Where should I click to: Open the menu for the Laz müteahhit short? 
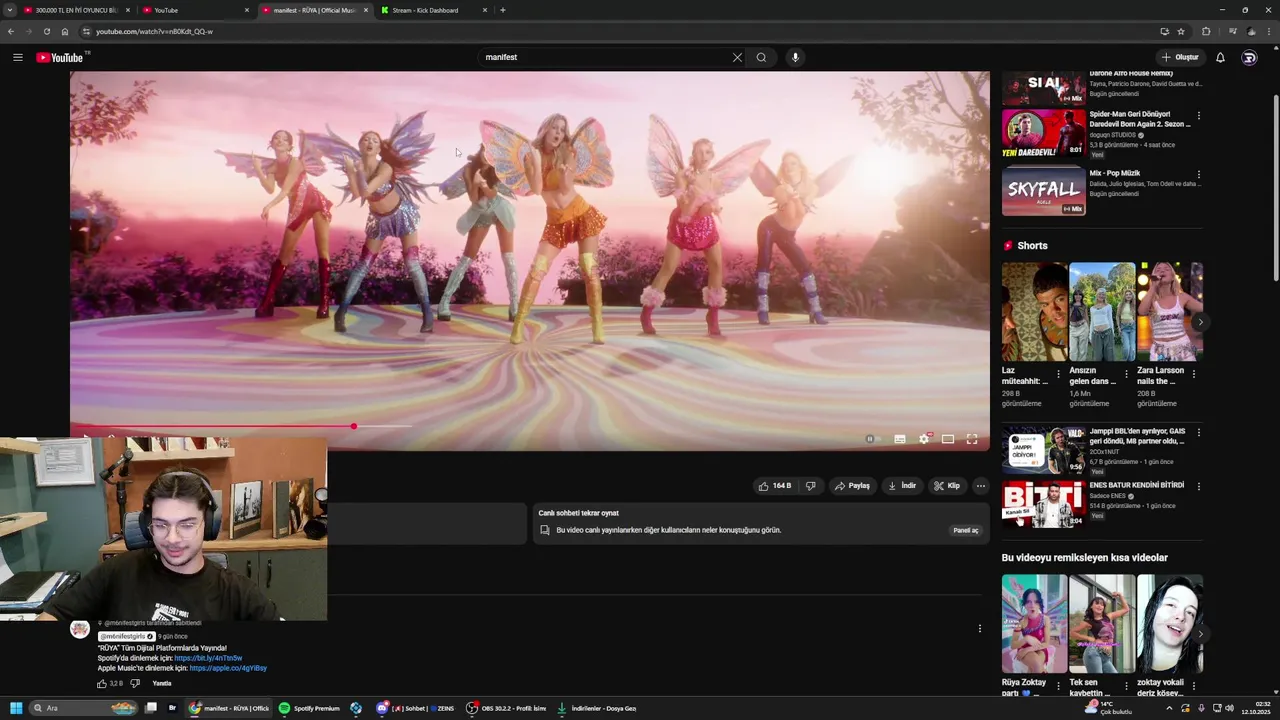click(x=1058, y=374)
